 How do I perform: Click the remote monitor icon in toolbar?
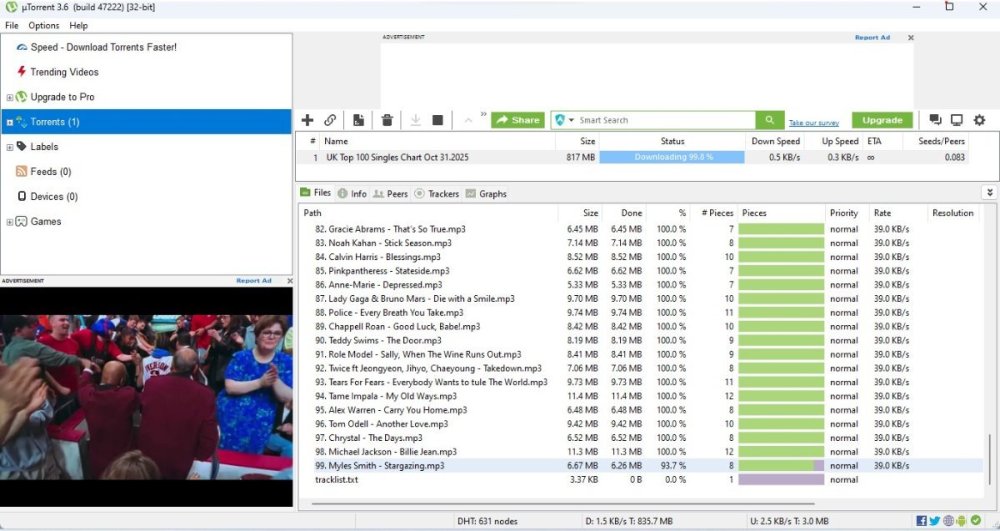point(957,120)
